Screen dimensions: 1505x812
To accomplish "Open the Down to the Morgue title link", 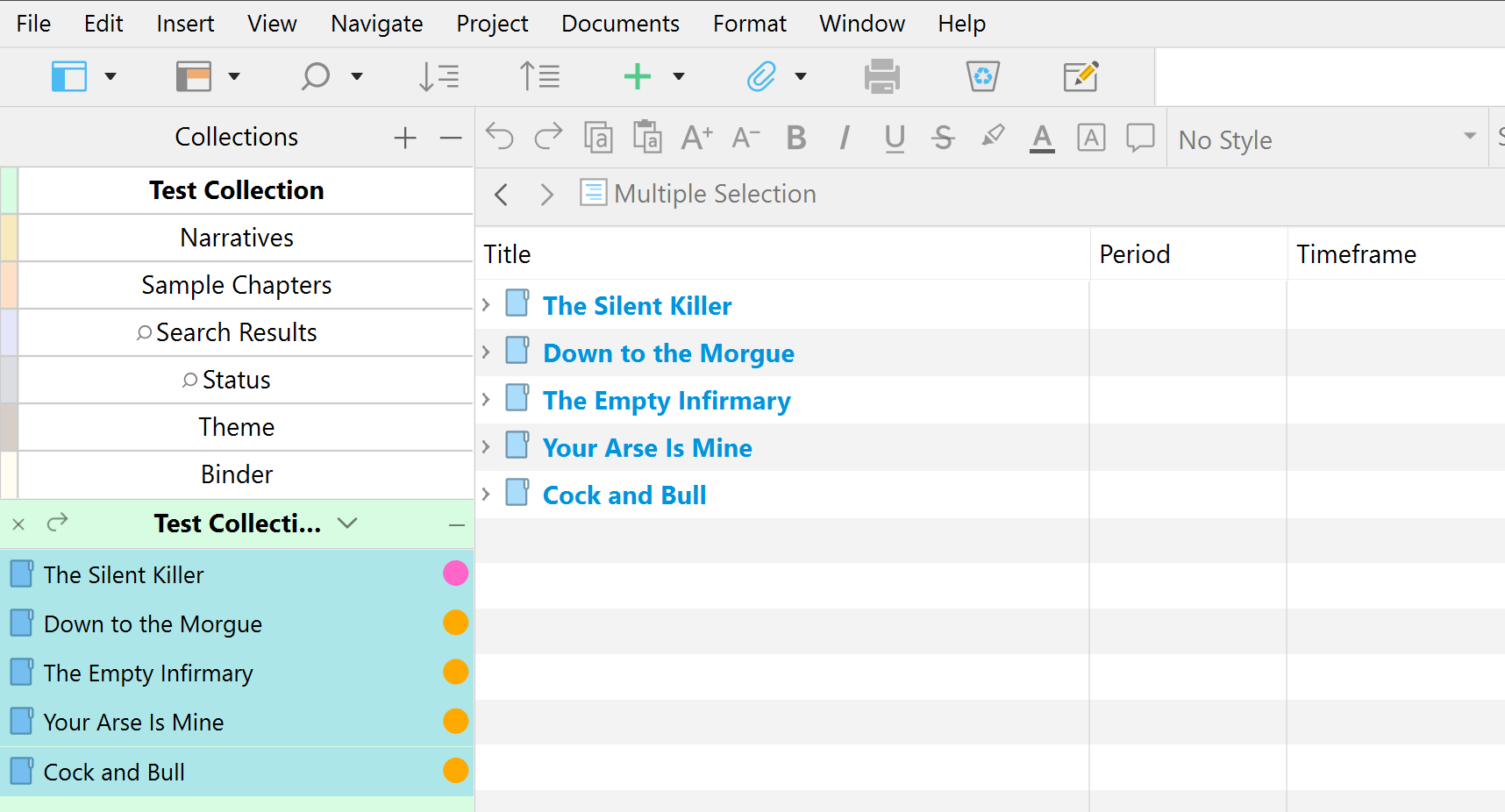I will tap(668, 353).
